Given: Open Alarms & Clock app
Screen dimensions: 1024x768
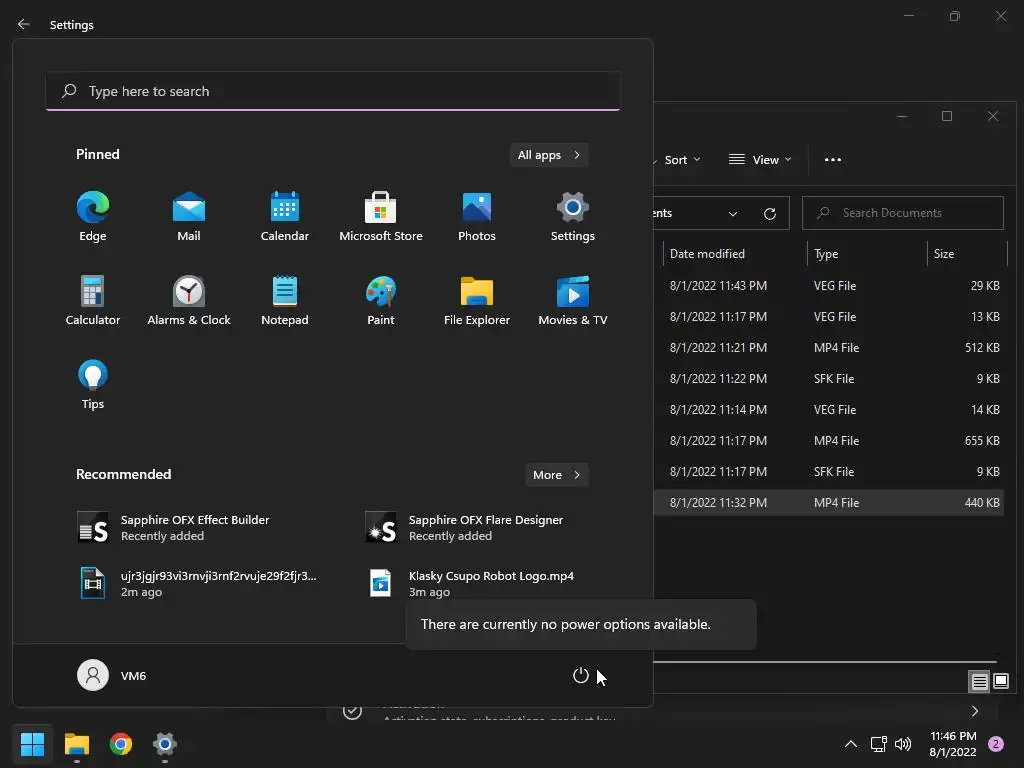Looking at the screenshot, I should point(189,301).
